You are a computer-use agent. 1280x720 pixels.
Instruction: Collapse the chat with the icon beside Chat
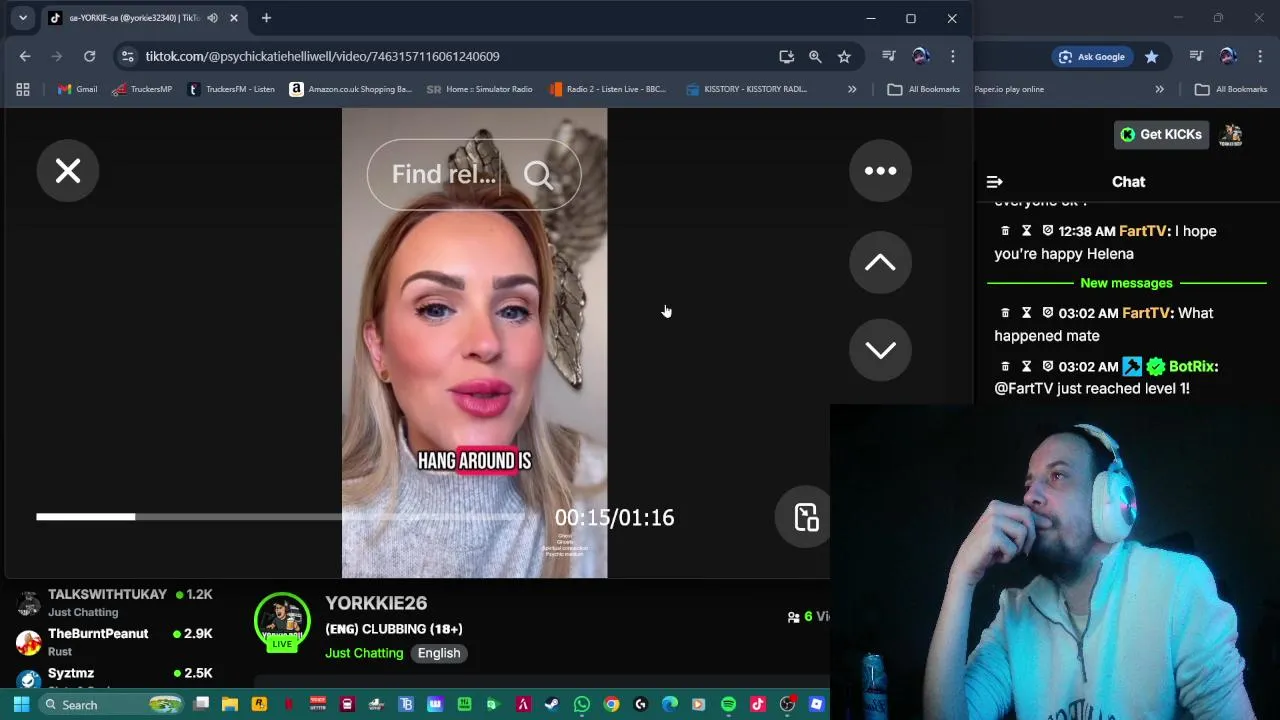[x=994, y=182]
